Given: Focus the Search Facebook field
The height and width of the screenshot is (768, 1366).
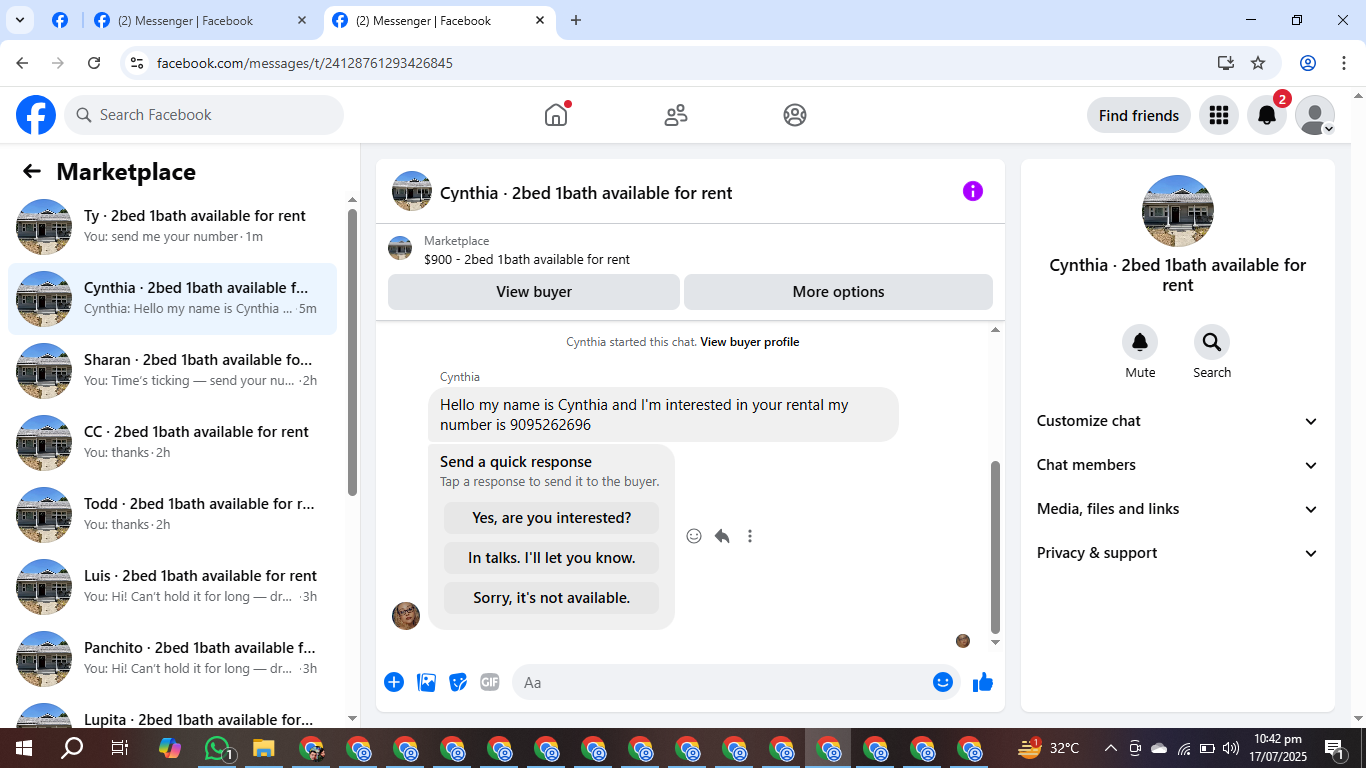Looking at the screenshot, I should tap(204, 115).
